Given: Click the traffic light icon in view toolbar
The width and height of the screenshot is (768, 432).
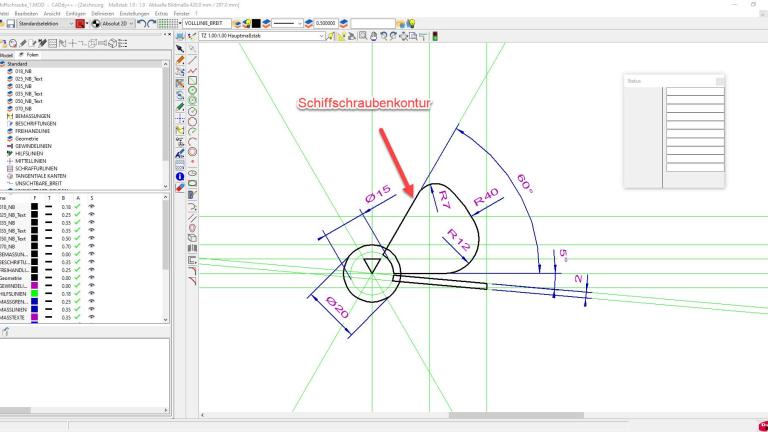Looking at the screenshot, I should 434,36.
